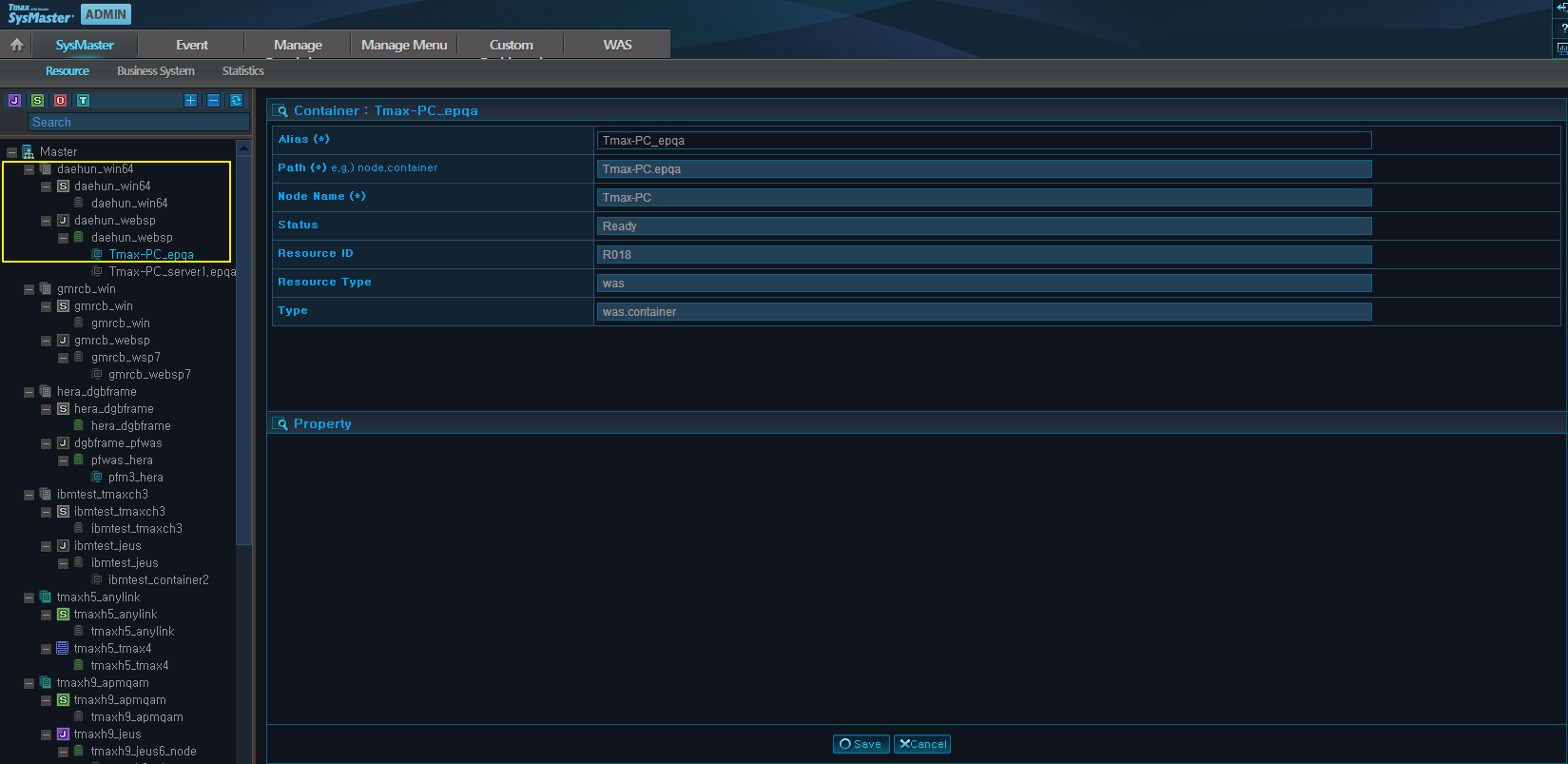Collapse the gmrcb_websp node
1568x764 pixels.
46,341
